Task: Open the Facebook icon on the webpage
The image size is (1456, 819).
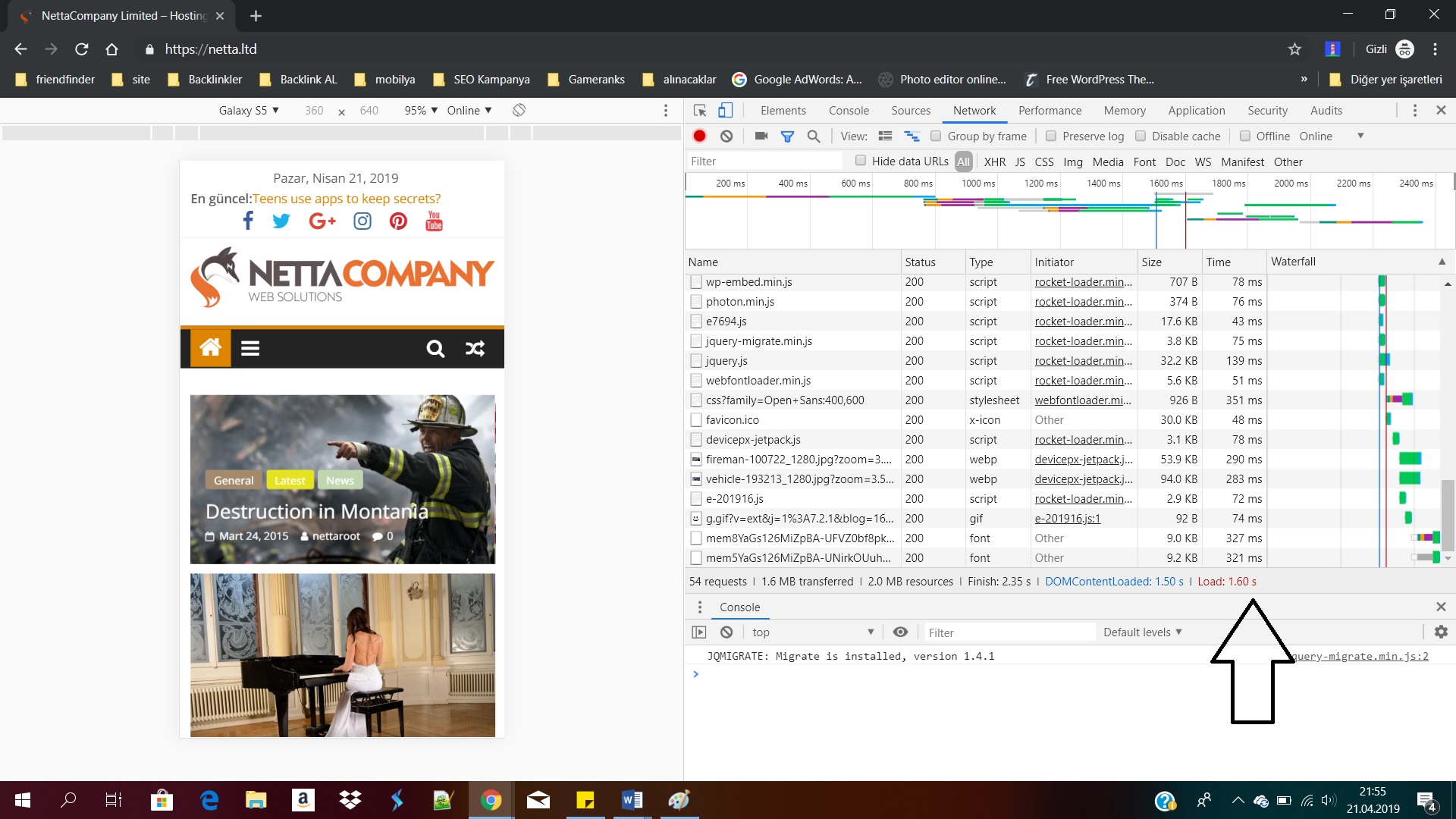Action: click(x=248, y=221)
